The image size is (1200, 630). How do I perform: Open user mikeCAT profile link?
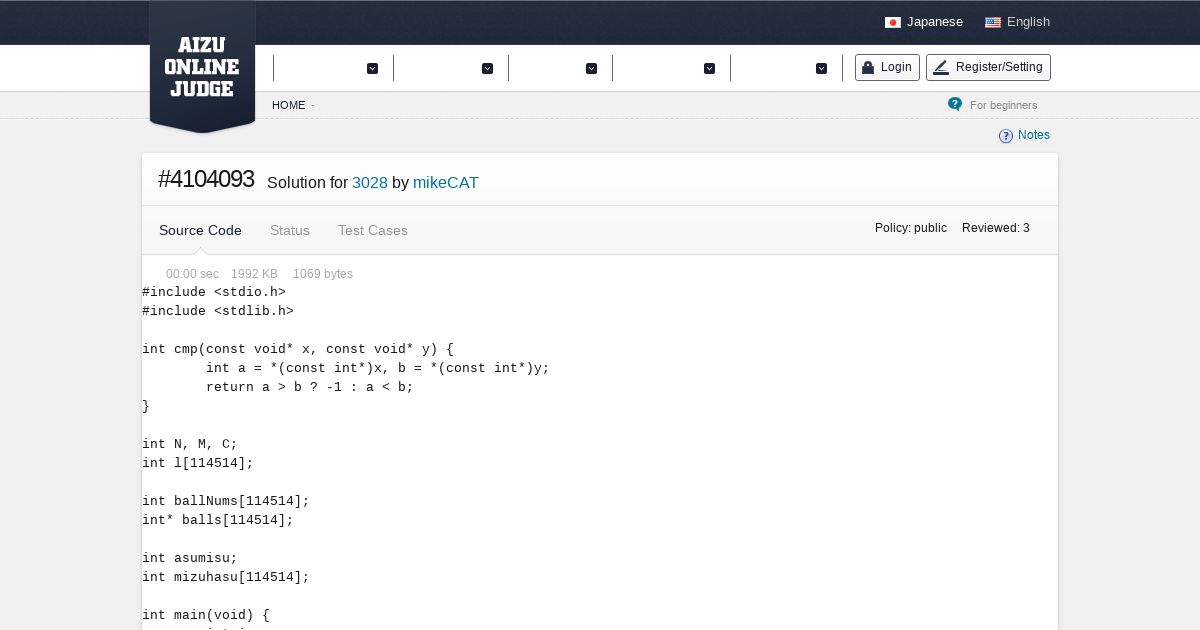pos(446,183)
